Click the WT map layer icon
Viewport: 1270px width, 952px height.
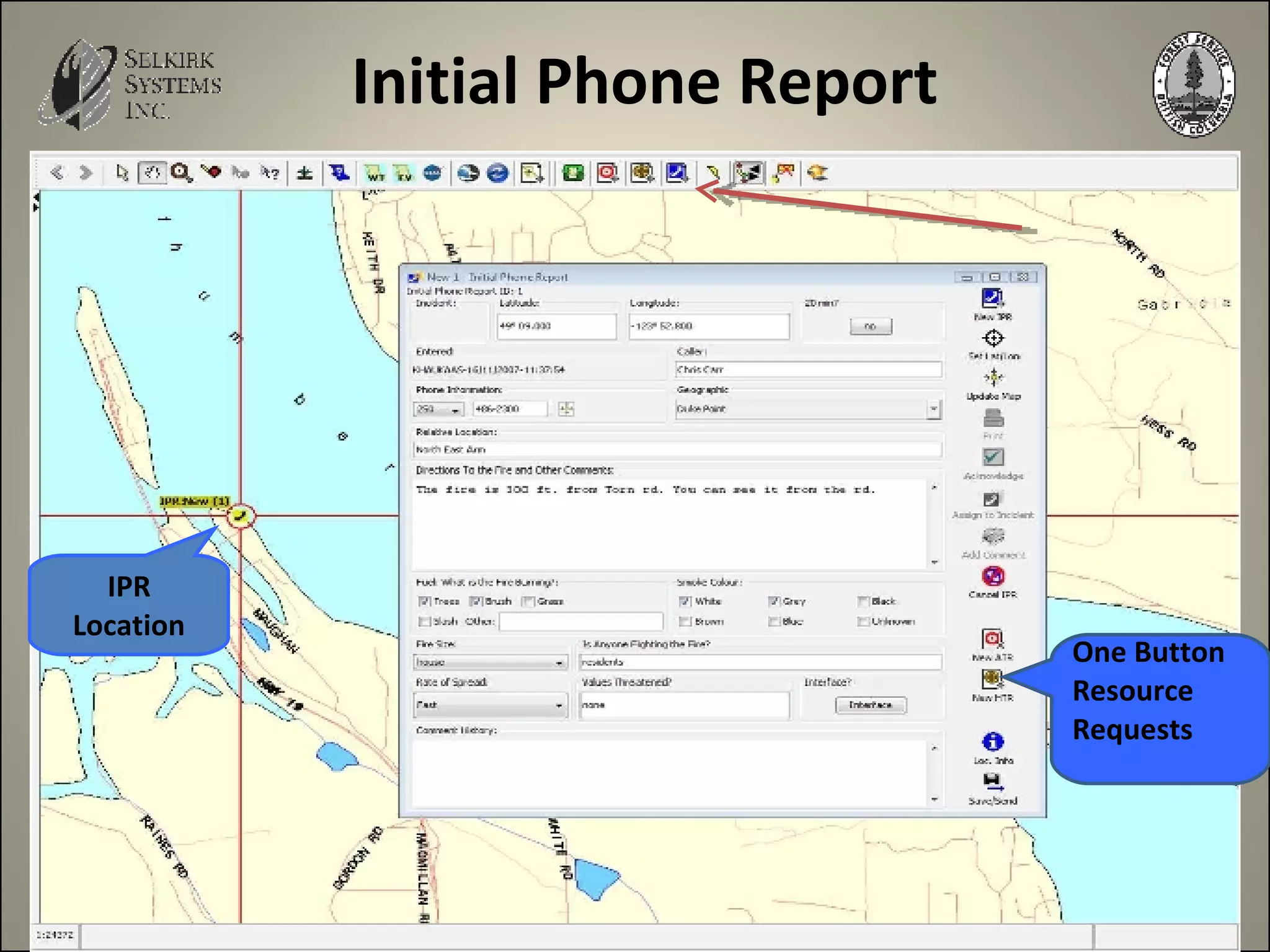pos(375,173)
